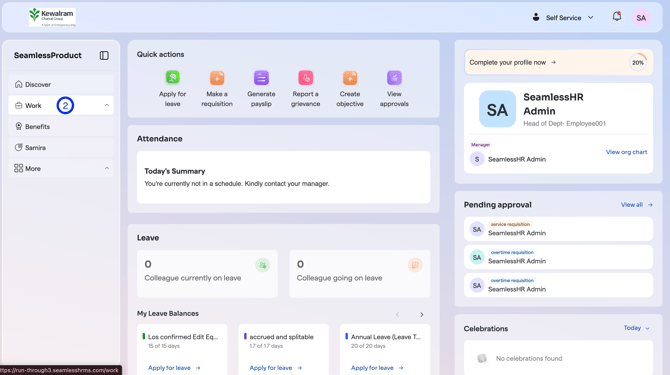Image resolution: width=670 pixels, height=375 pixels.
Task: Open the first overtime requisition approval
Action: pyautogui.click(x=558, y=258)
